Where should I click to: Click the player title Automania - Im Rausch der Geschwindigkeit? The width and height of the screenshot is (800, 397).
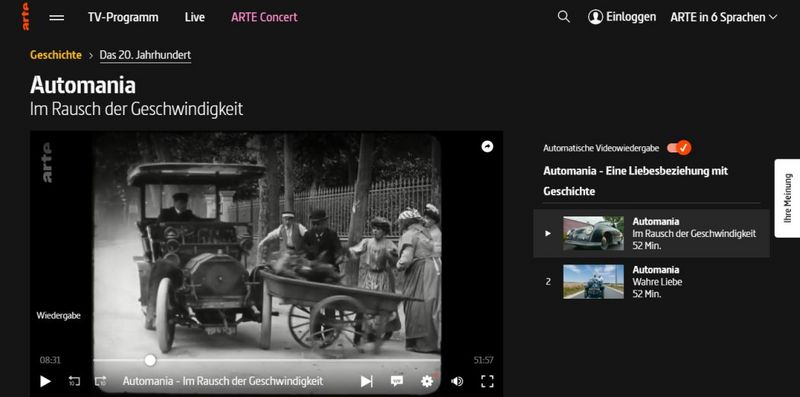pos(223,381)
